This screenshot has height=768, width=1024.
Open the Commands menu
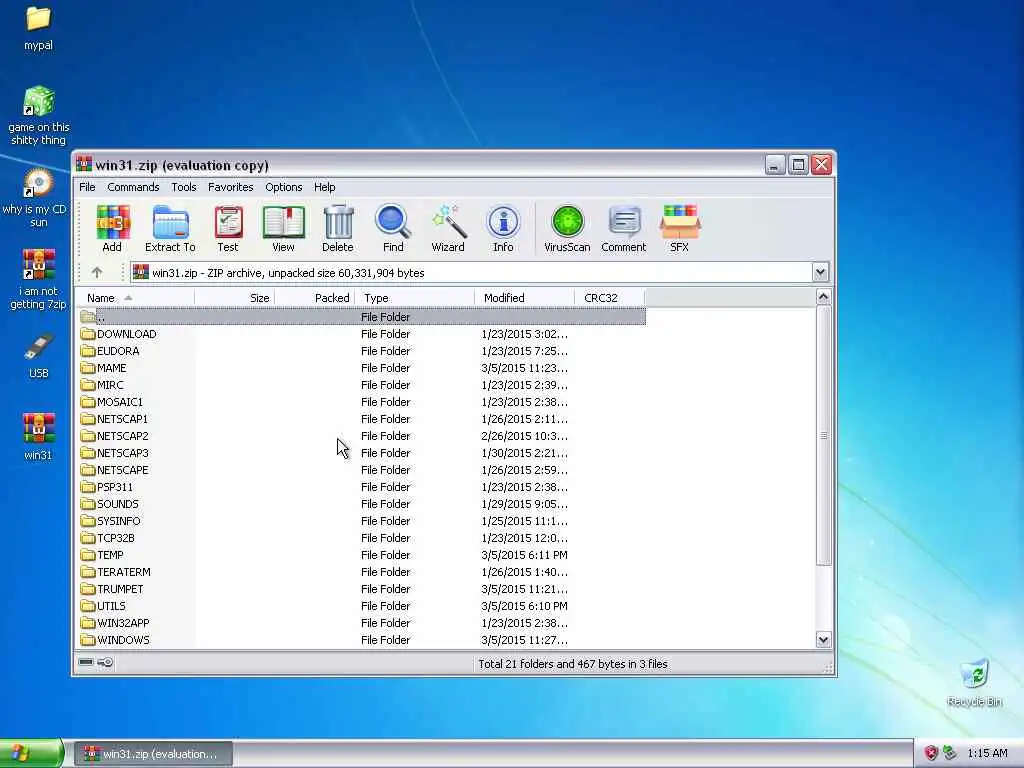[133, 187]
